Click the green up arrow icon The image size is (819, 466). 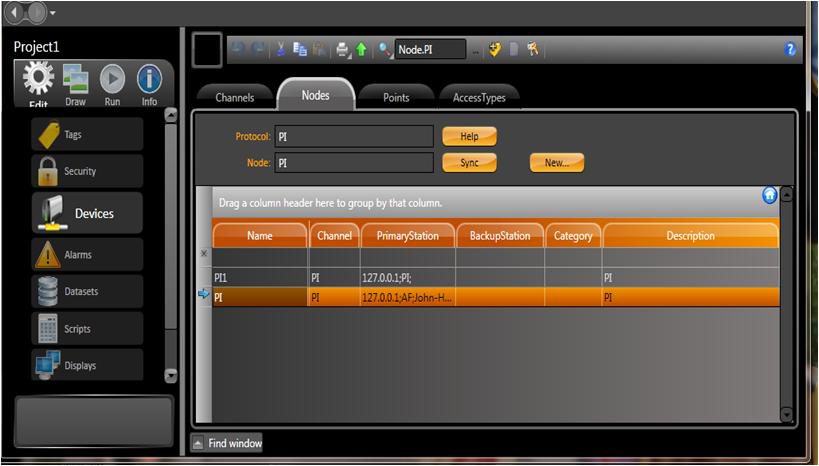click(361, 49)
